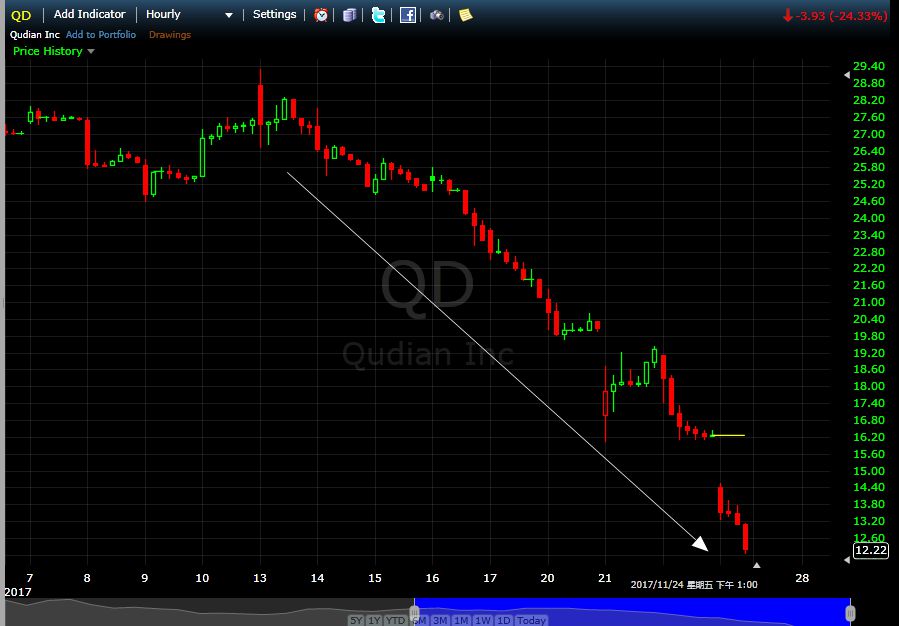Click the QD ticker symbol
The width and height of the screenshot is (899, 626).
21,15
